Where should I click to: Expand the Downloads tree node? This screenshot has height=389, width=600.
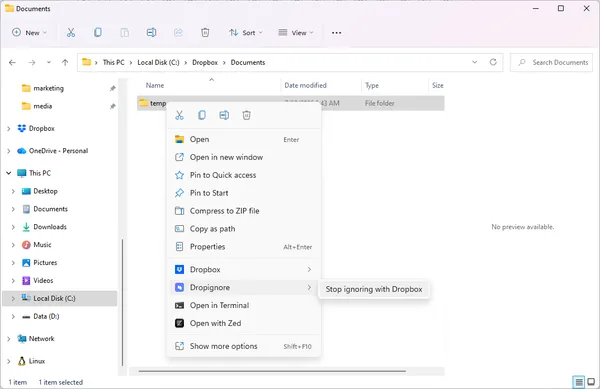click(x=13, y=227)
